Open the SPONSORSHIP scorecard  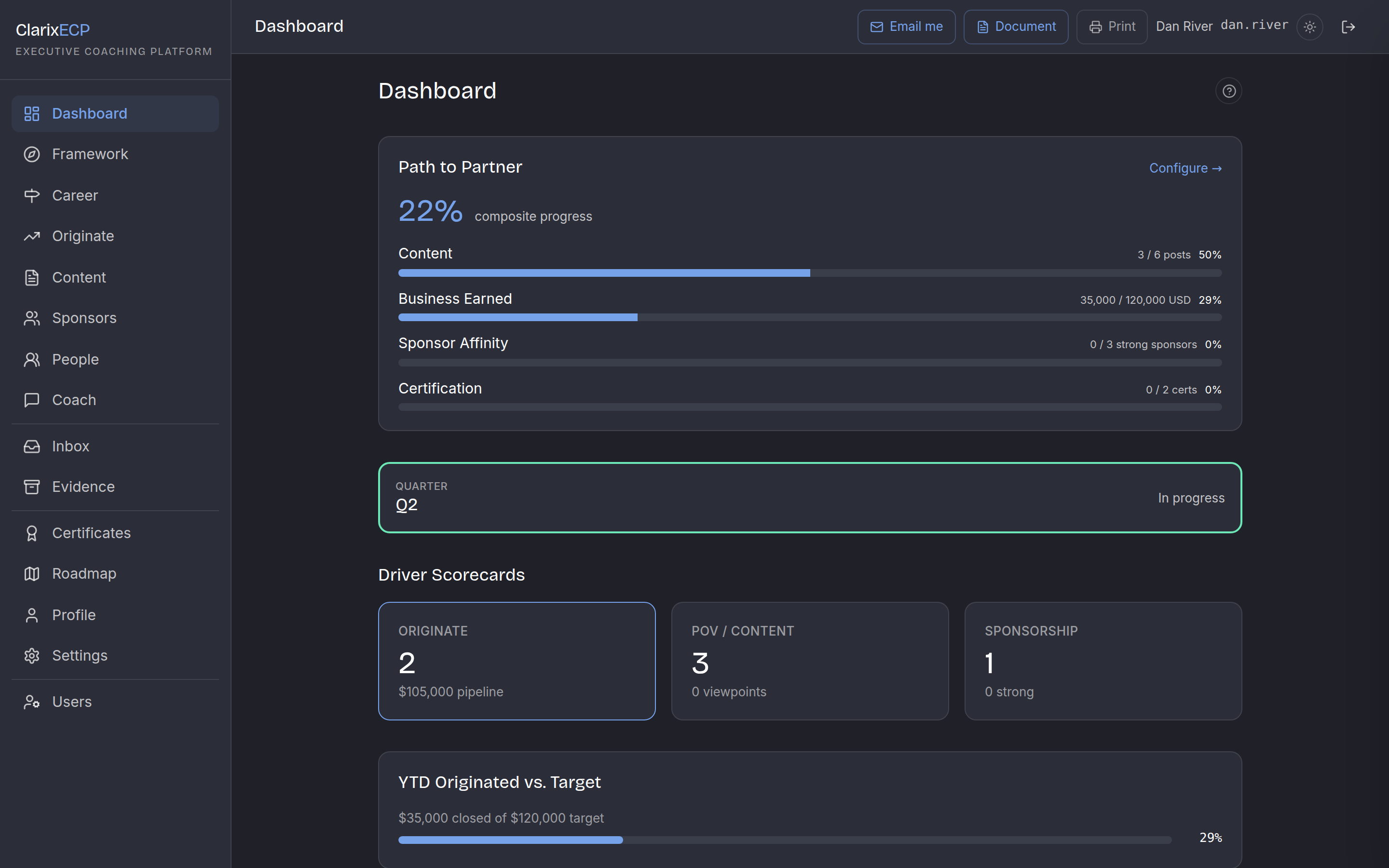(x=1103, y=661)
